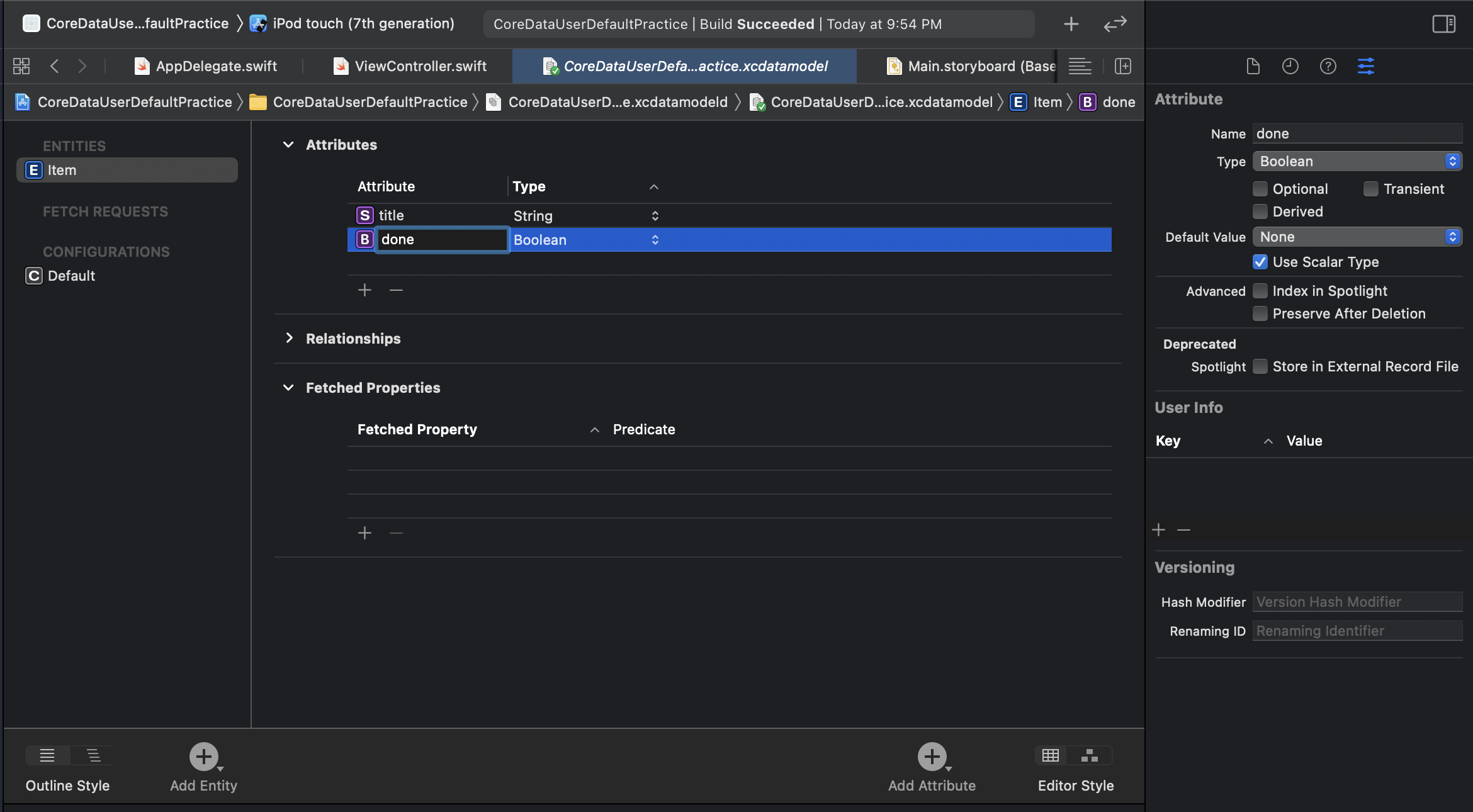Click the Add Attribute plus icon

(932, 756)
